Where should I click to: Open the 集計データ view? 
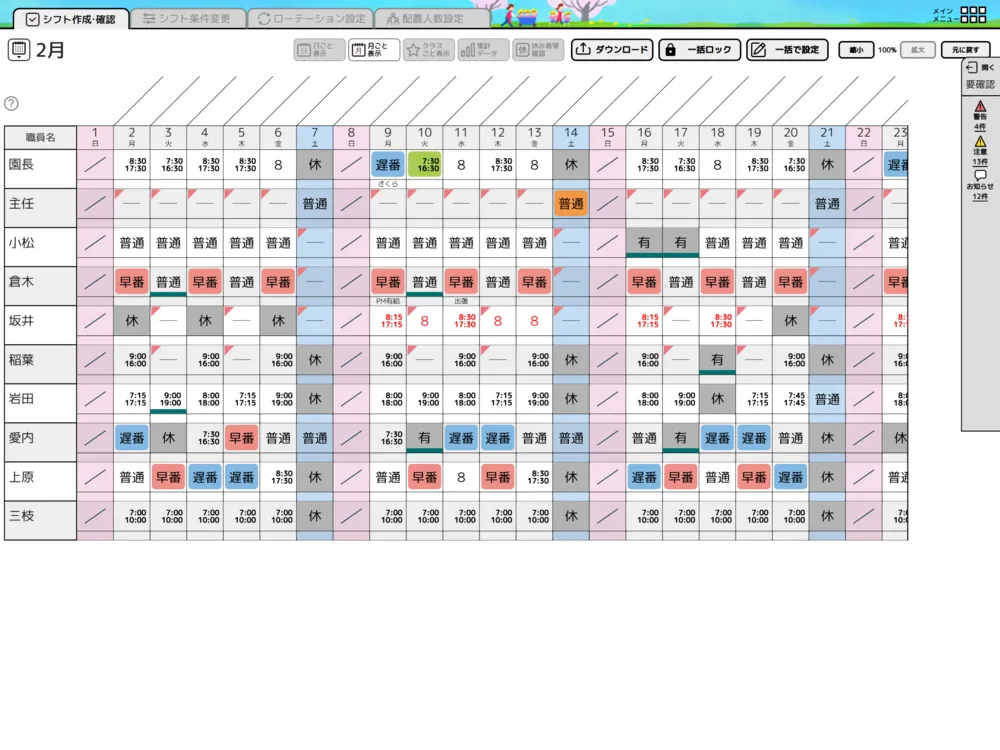(x=483, y=50)
